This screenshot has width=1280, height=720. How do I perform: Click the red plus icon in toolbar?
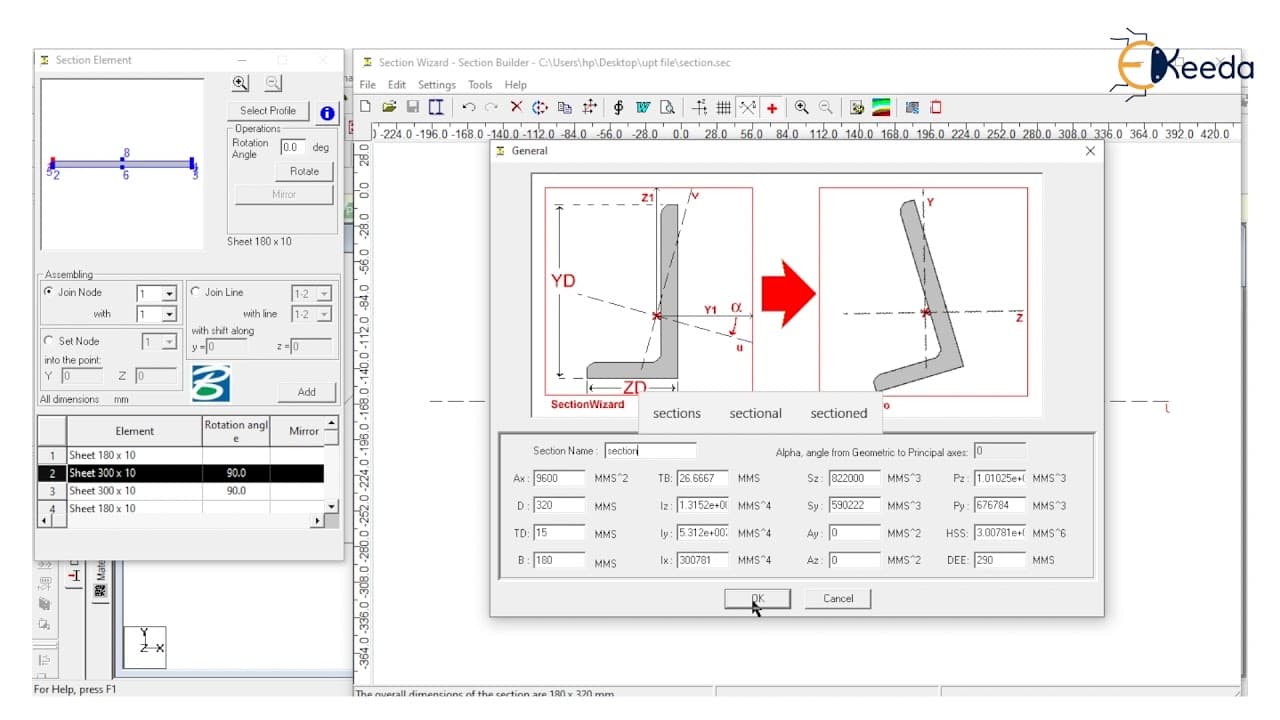point(772,107)
